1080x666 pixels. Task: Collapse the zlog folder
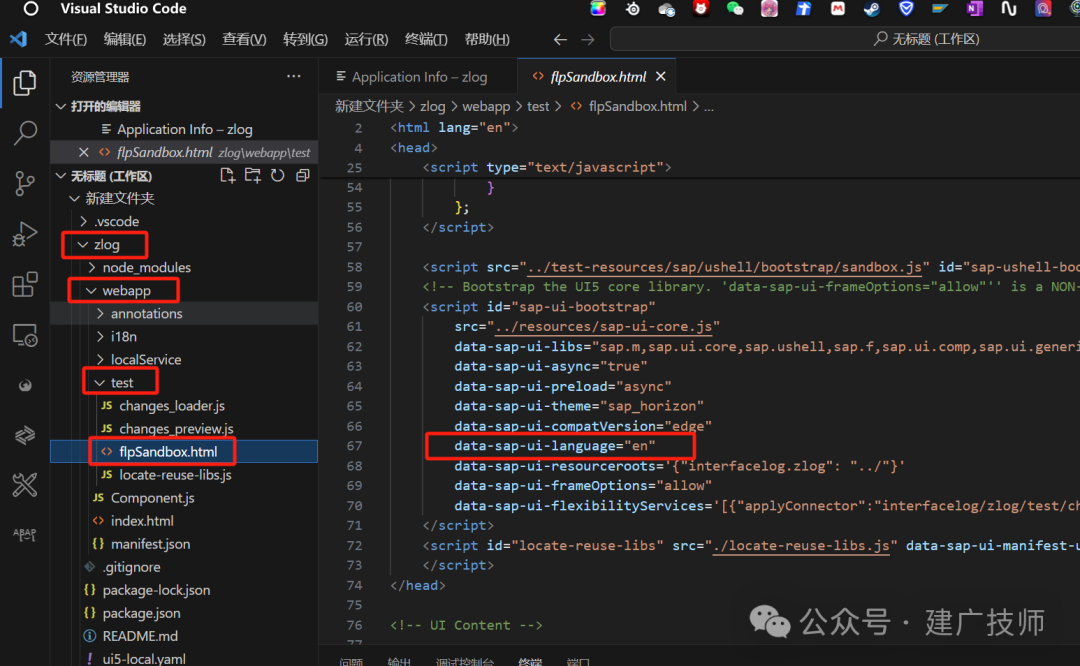(83, 244)
